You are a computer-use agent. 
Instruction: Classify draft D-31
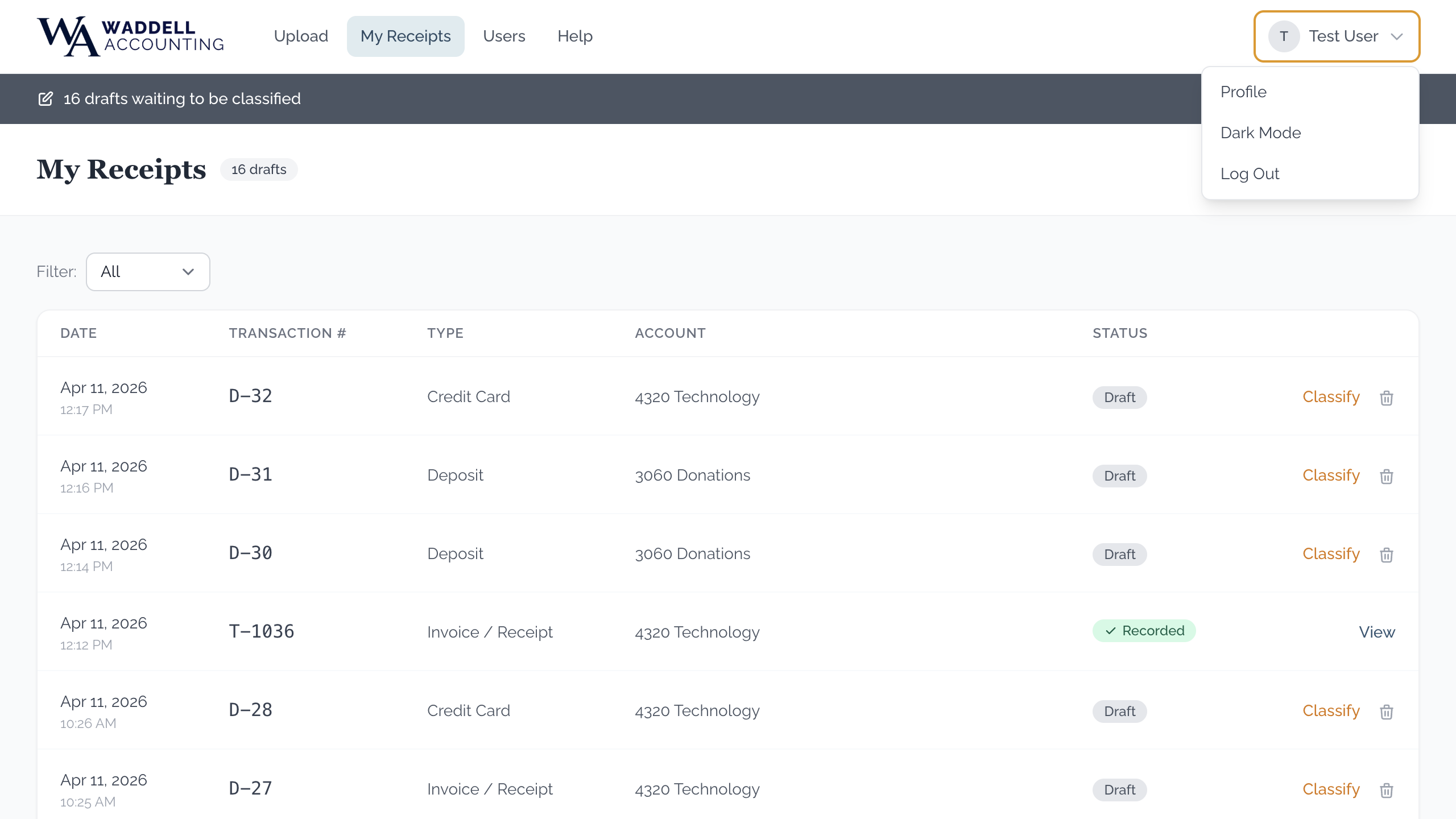(1331, 475)
